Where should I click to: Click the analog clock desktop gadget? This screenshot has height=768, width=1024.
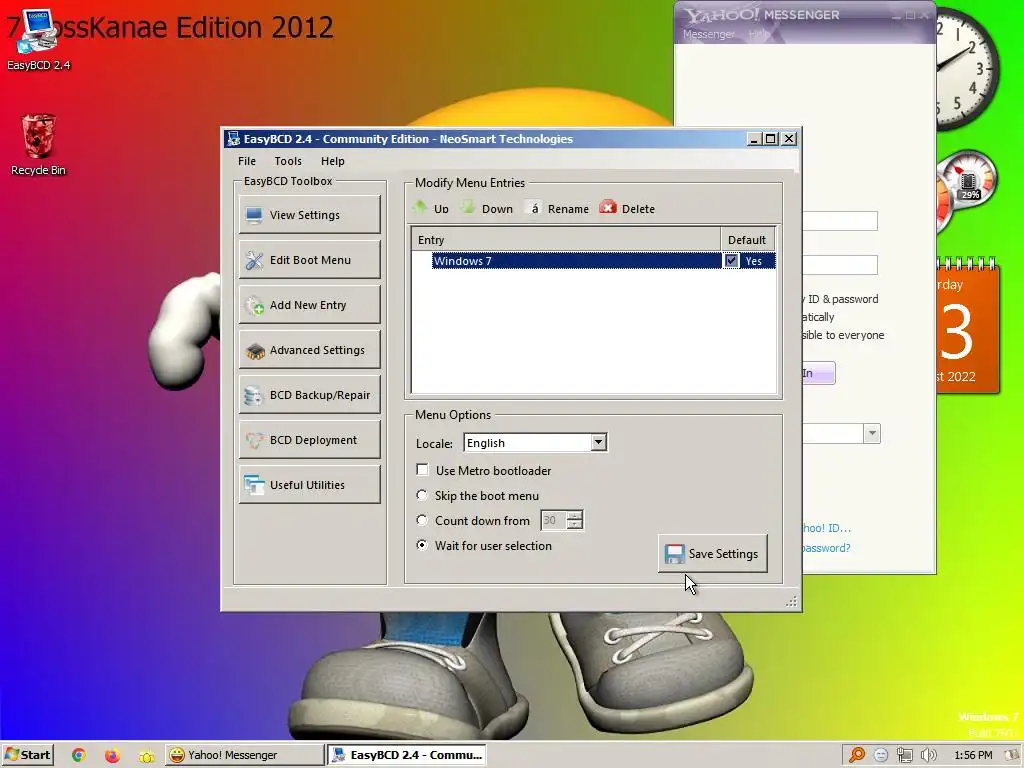(x=968, y=69)
